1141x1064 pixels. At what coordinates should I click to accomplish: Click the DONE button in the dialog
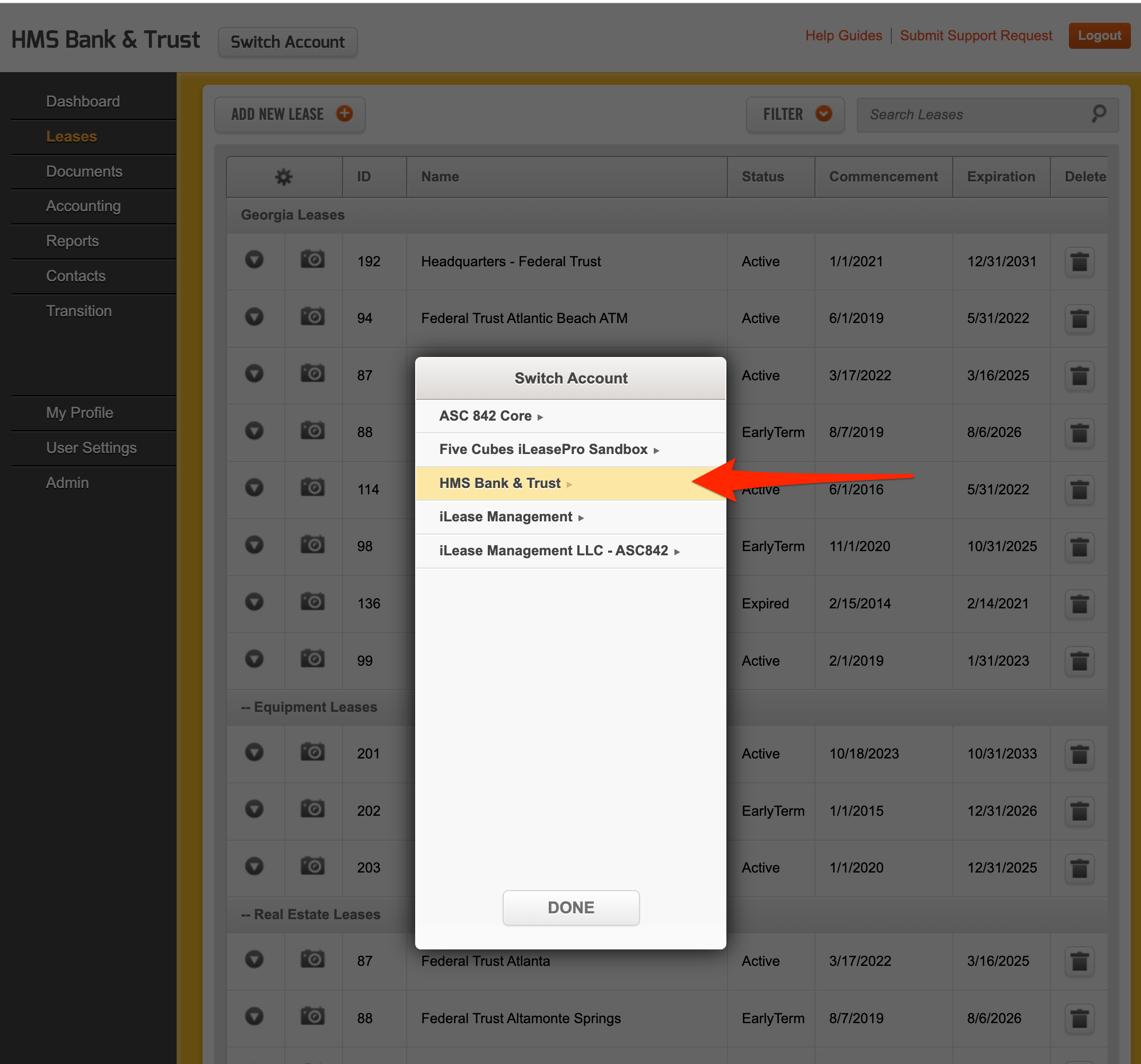click(x=570, y=907)
